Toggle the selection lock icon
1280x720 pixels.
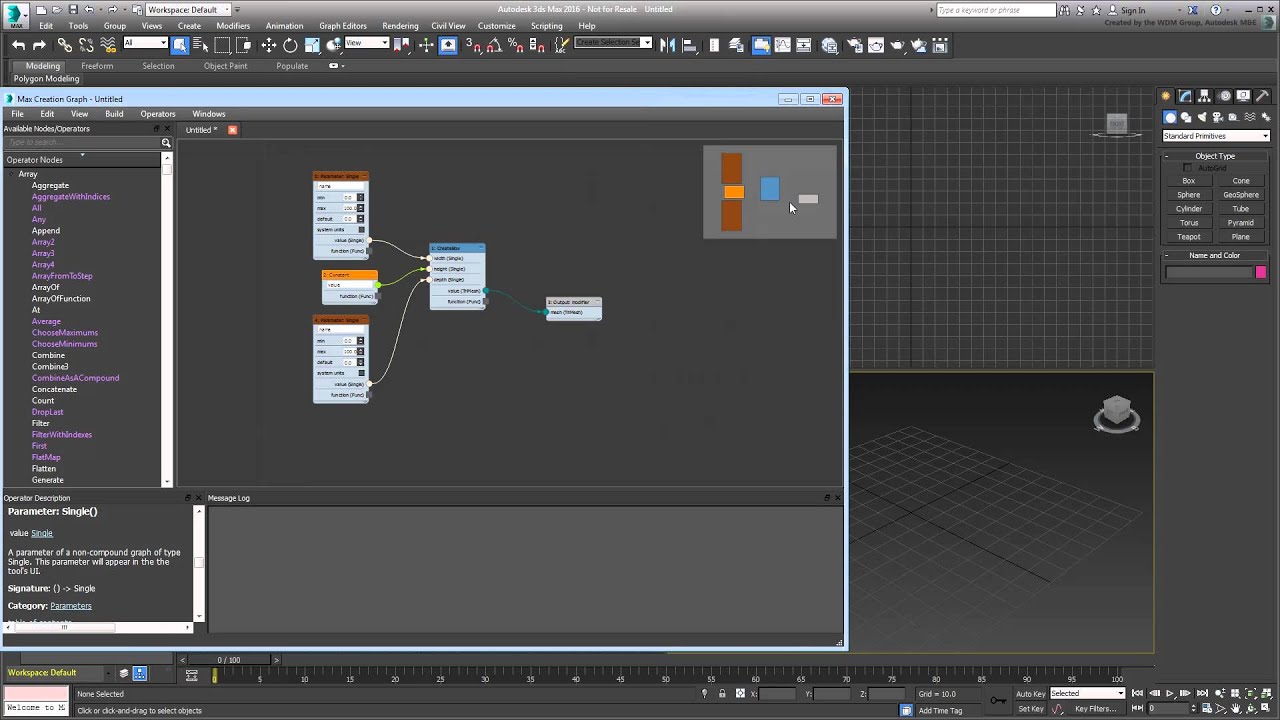click(722, 693)
